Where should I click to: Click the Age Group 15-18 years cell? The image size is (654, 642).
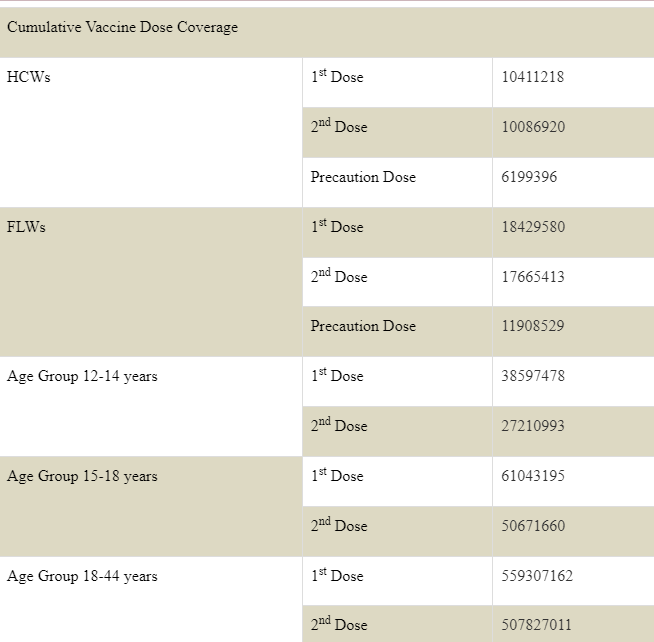pyautogui.click(x=82, y=476)
